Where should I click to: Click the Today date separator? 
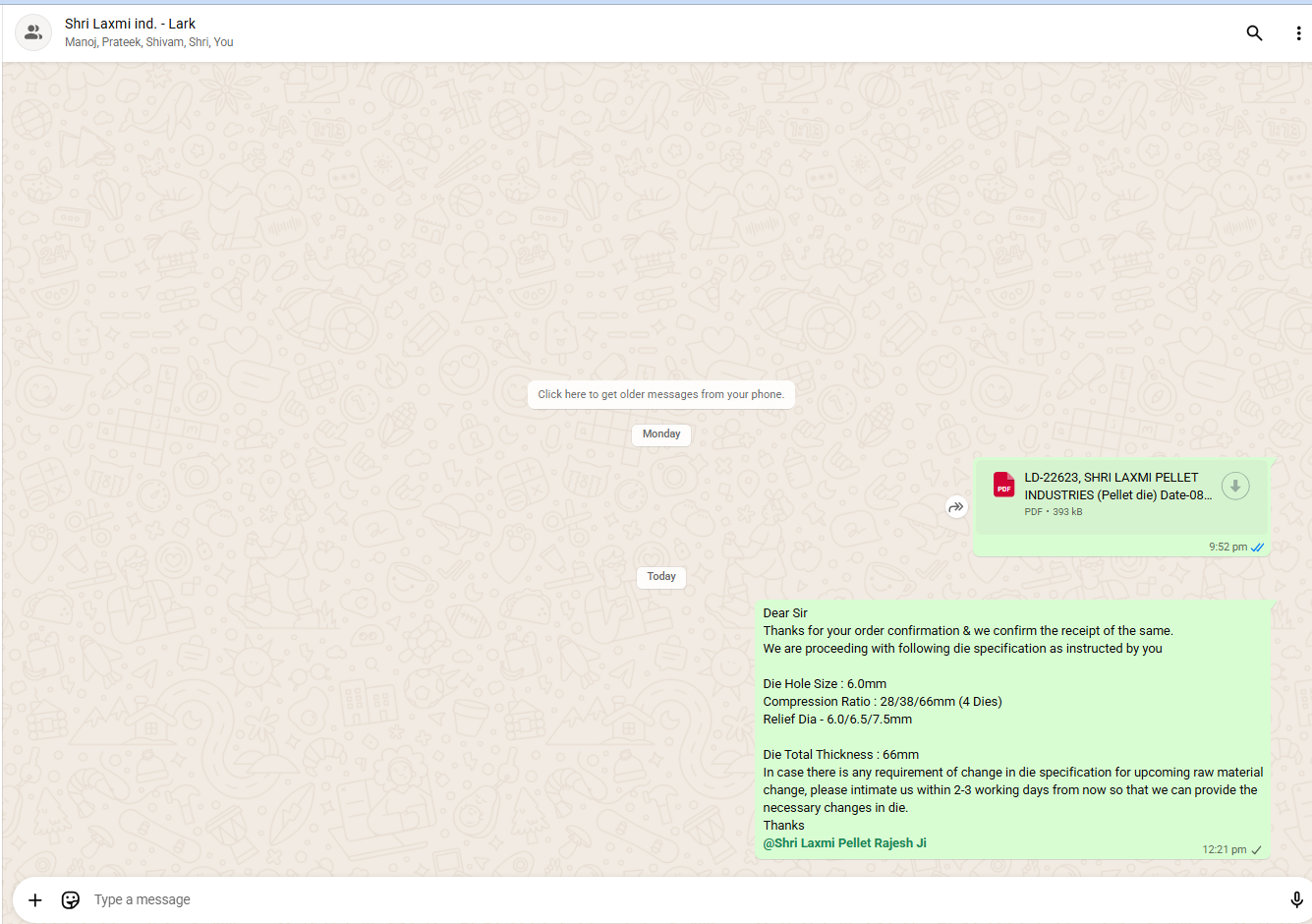click(x=661, y=577)
